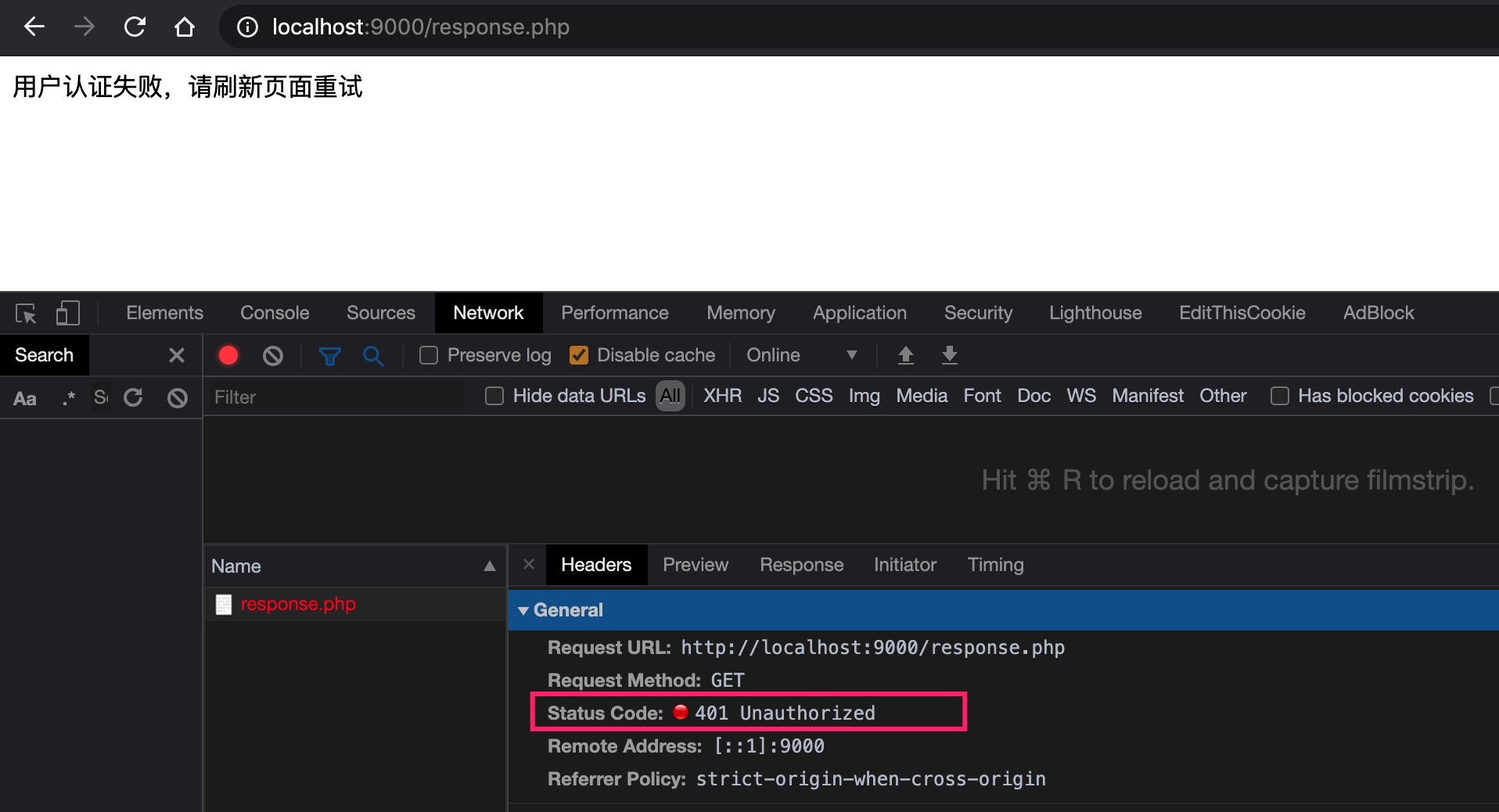The width and height of the screenshot is (1499, 812).
Task: Check Has blocked cookies checkbox
Action: point(1280,396)
